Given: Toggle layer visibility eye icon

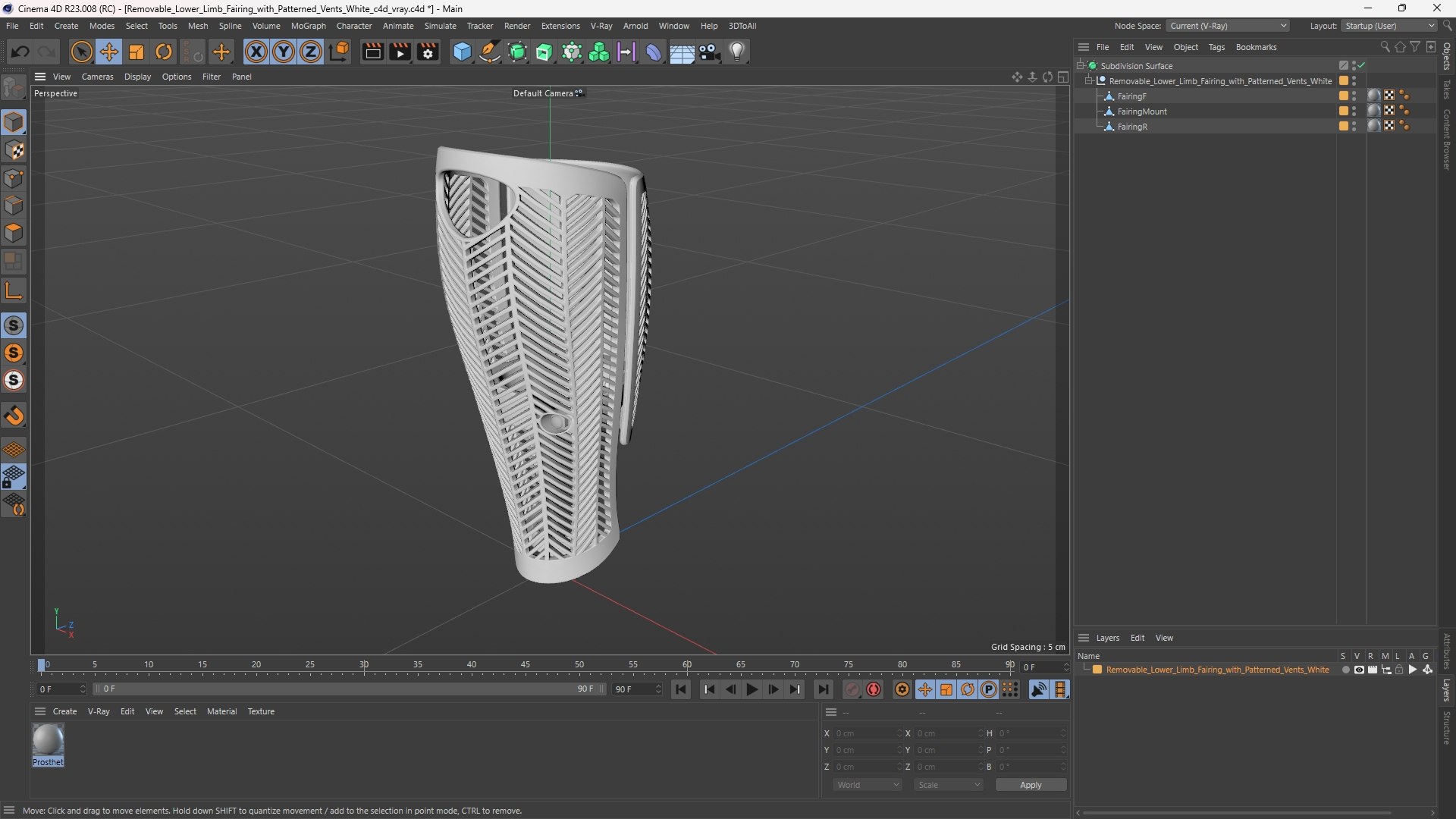Looking at the screenshot, I should coord(1359,670).
